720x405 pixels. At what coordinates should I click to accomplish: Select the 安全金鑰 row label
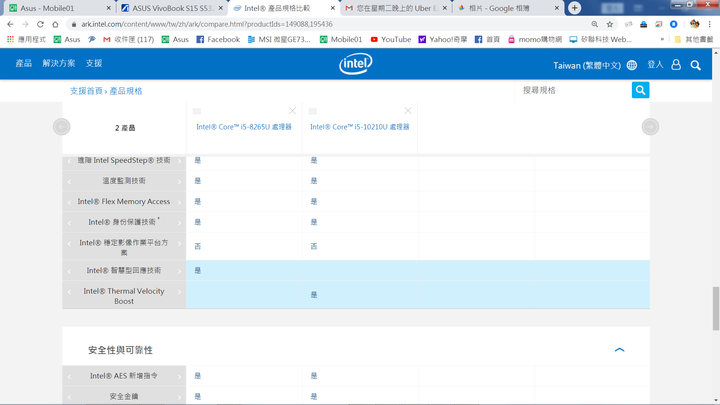124,396
